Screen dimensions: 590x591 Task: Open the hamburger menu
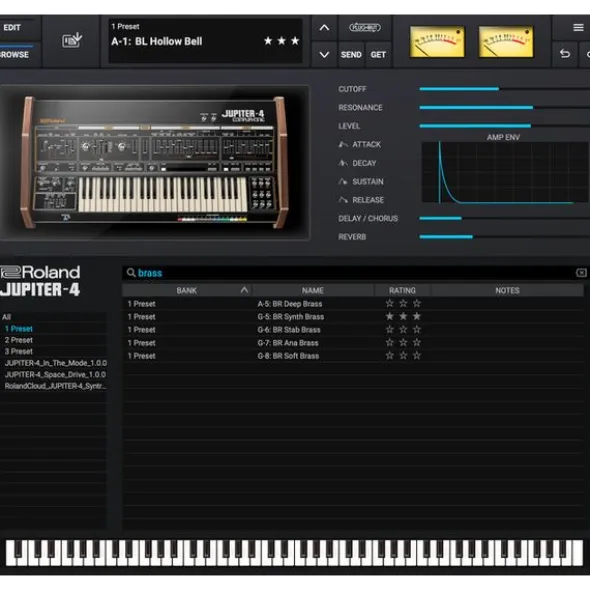pyautogui.click(x=578, y=28)
